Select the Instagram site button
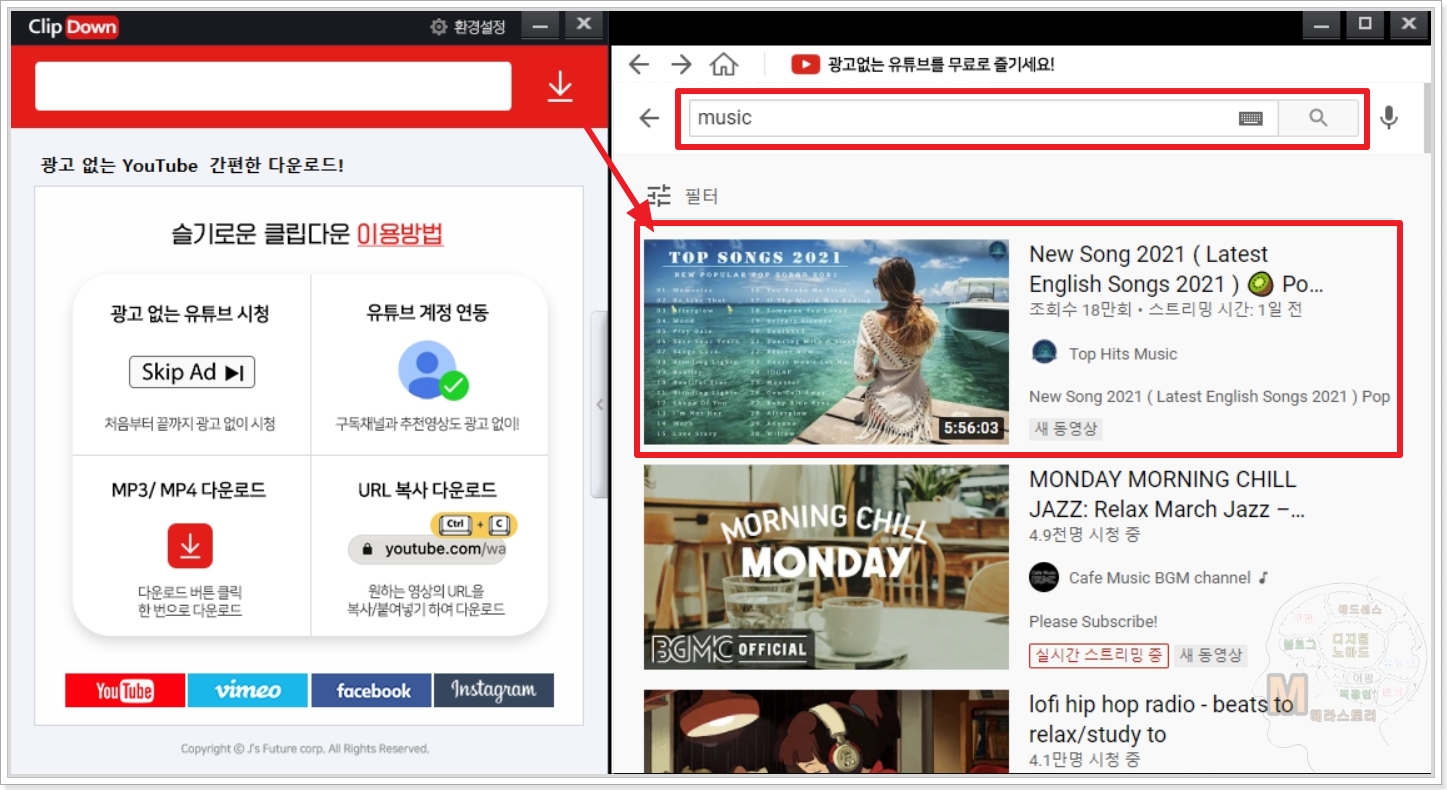The height and width of the screenshot is (790, 1447). pyautogui.click(x=494, y=690)
